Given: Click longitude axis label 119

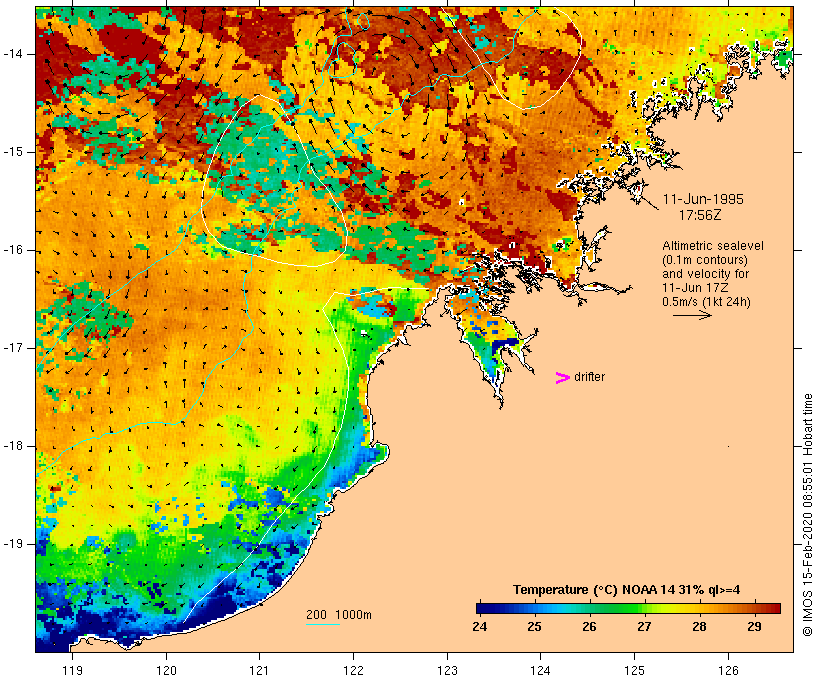Looking at the screenshot, I should pyautogui.click(x=72, y=670).
